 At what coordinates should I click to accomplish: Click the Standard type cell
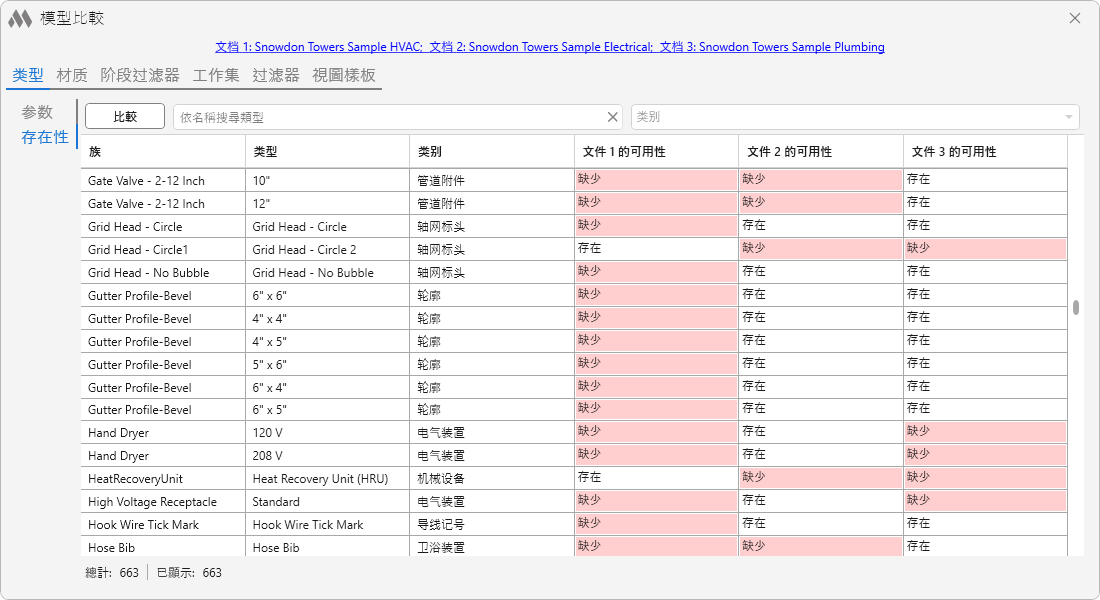[x=328, y=502]
